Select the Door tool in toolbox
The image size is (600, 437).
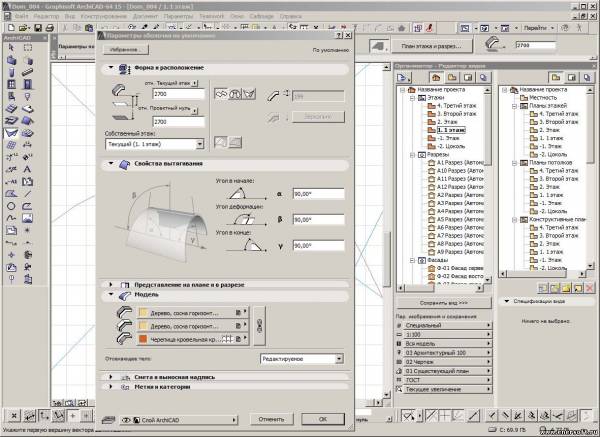click(x=28, y=84)
